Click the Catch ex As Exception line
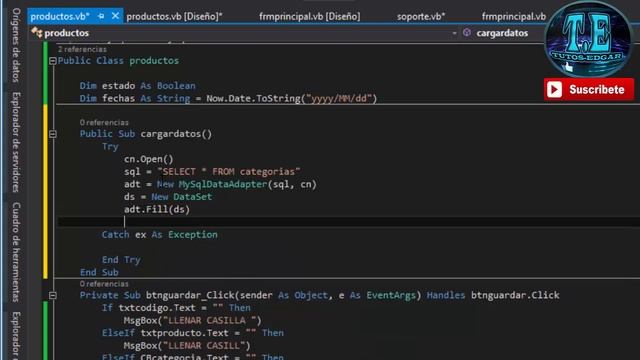 [160, 235]
